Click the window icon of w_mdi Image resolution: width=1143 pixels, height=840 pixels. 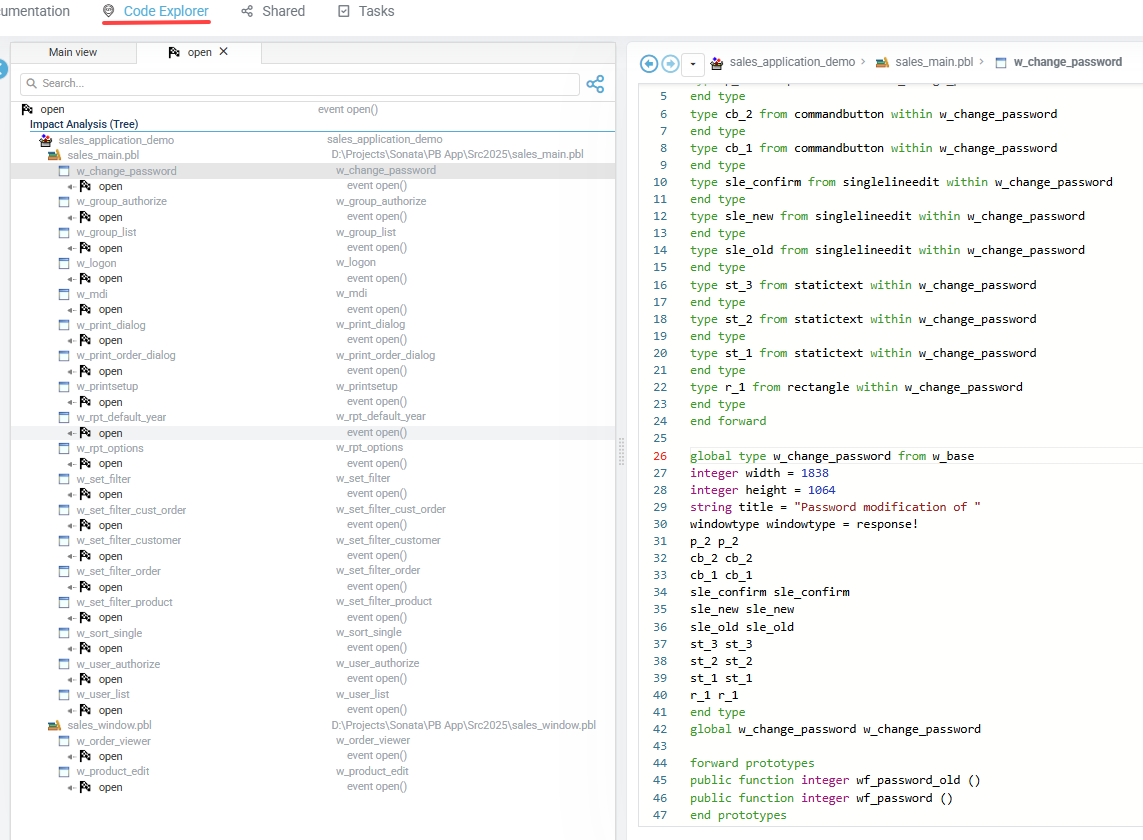point(64,295)
